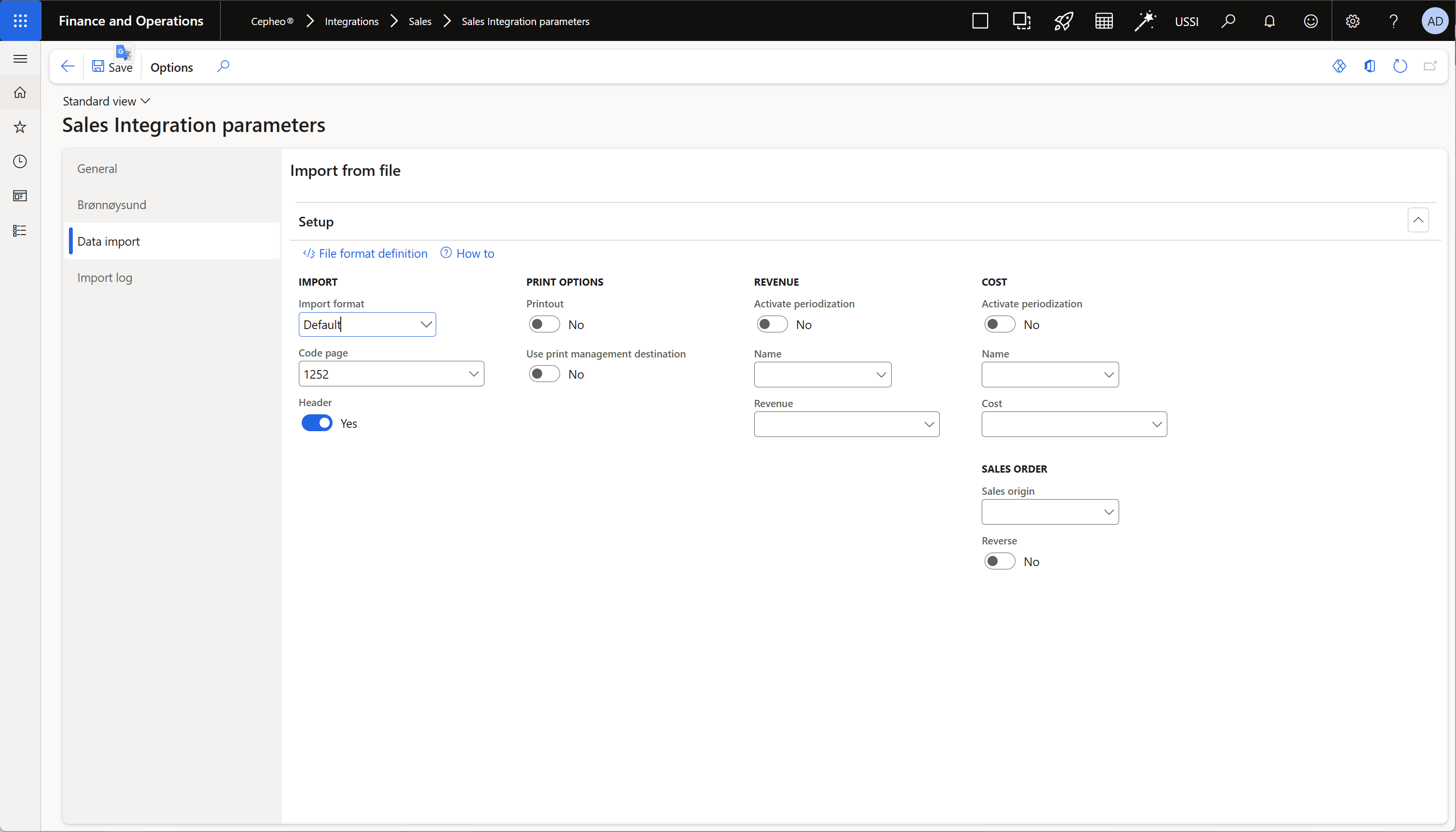Image resolution: width=1456 pixels, height=832 pixels.
Task: Collapse the Setup section
Action: [1418, 221]
